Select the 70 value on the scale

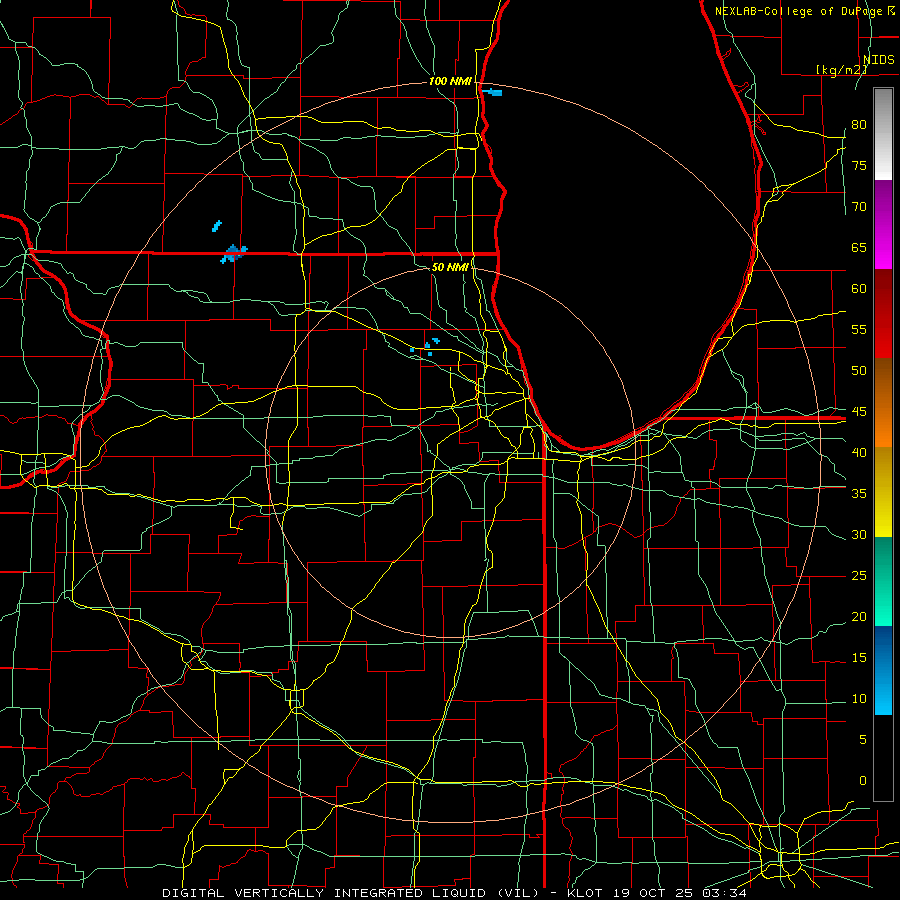pyautogui.click(x=859, y=207)
